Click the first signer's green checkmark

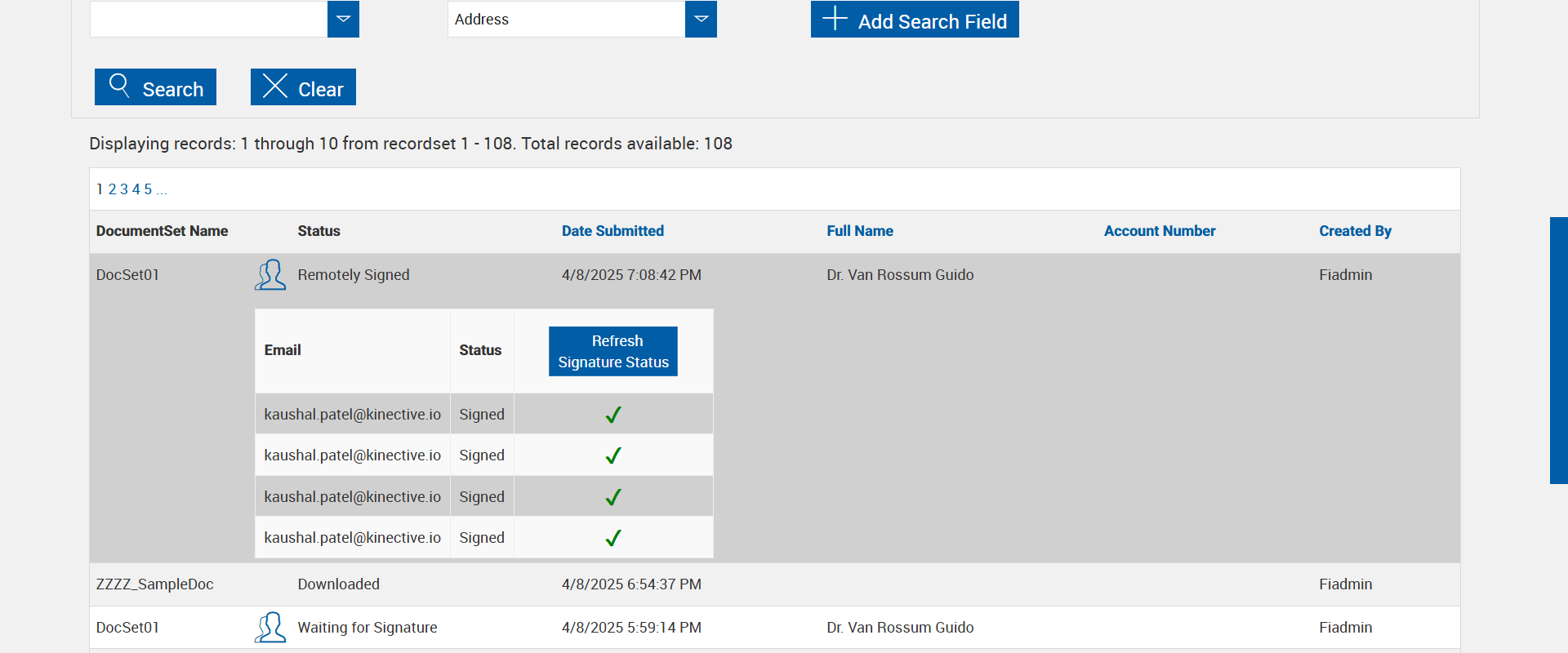(x=613, y=415)
